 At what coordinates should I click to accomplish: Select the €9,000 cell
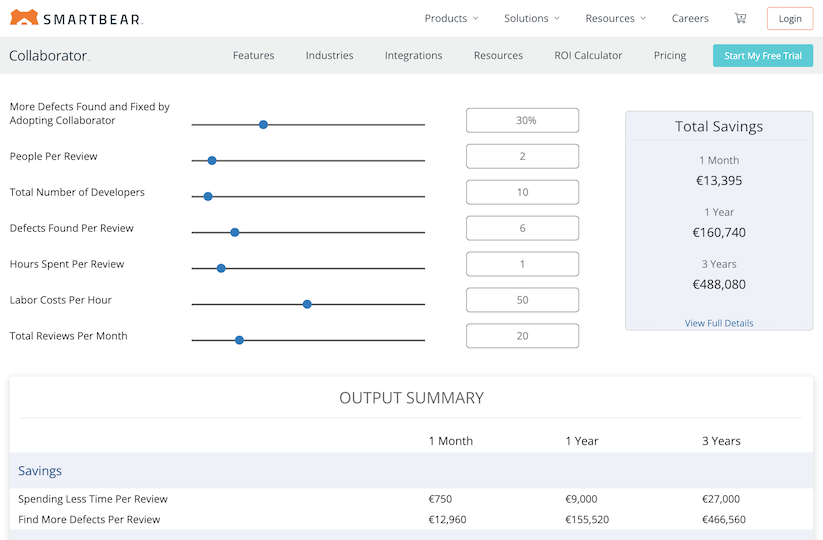click(x=581, y=499)
